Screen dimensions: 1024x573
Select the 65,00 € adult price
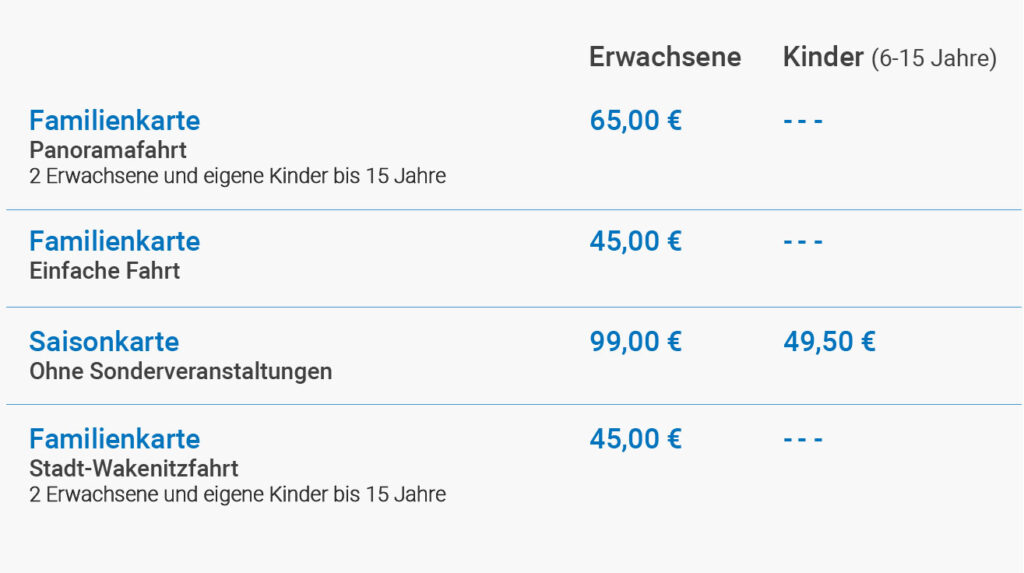pos(635,121)
